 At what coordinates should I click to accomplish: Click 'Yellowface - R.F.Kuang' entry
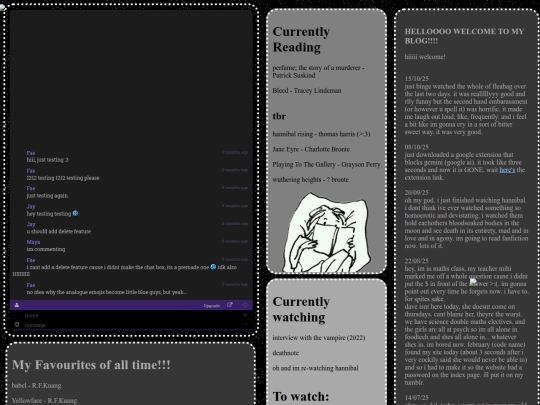[44, 401]
